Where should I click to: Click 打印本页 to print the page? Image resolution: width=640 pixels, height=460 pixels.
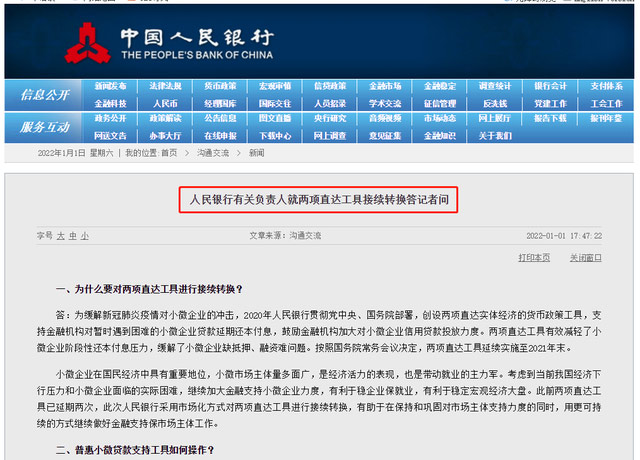pos(536,257)
